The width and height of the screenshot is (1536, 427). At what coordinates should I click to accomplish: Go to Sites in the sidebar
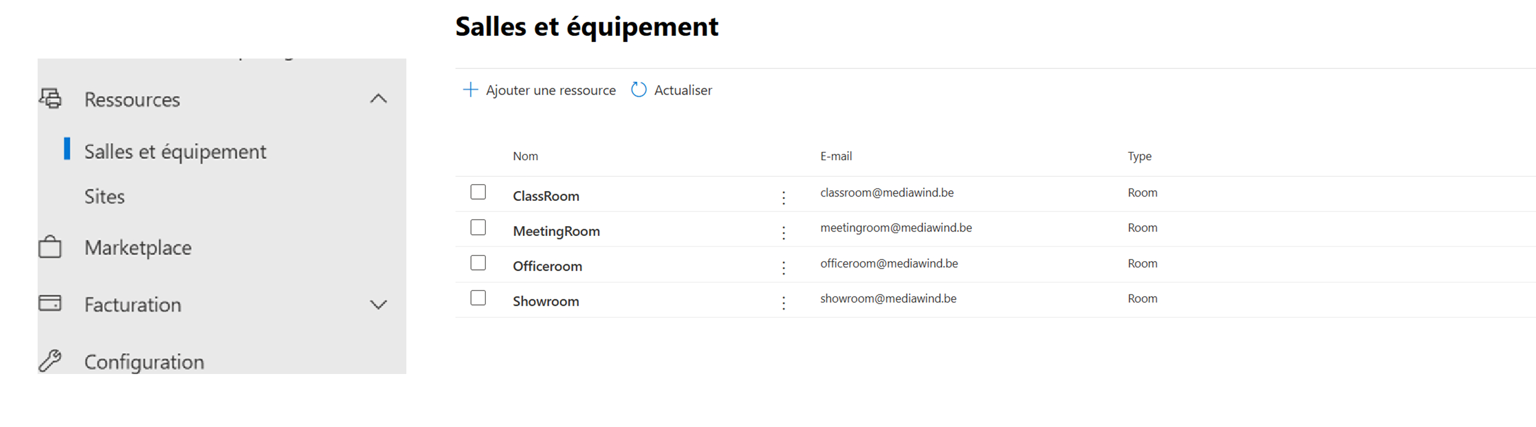[x=104, y=197]
